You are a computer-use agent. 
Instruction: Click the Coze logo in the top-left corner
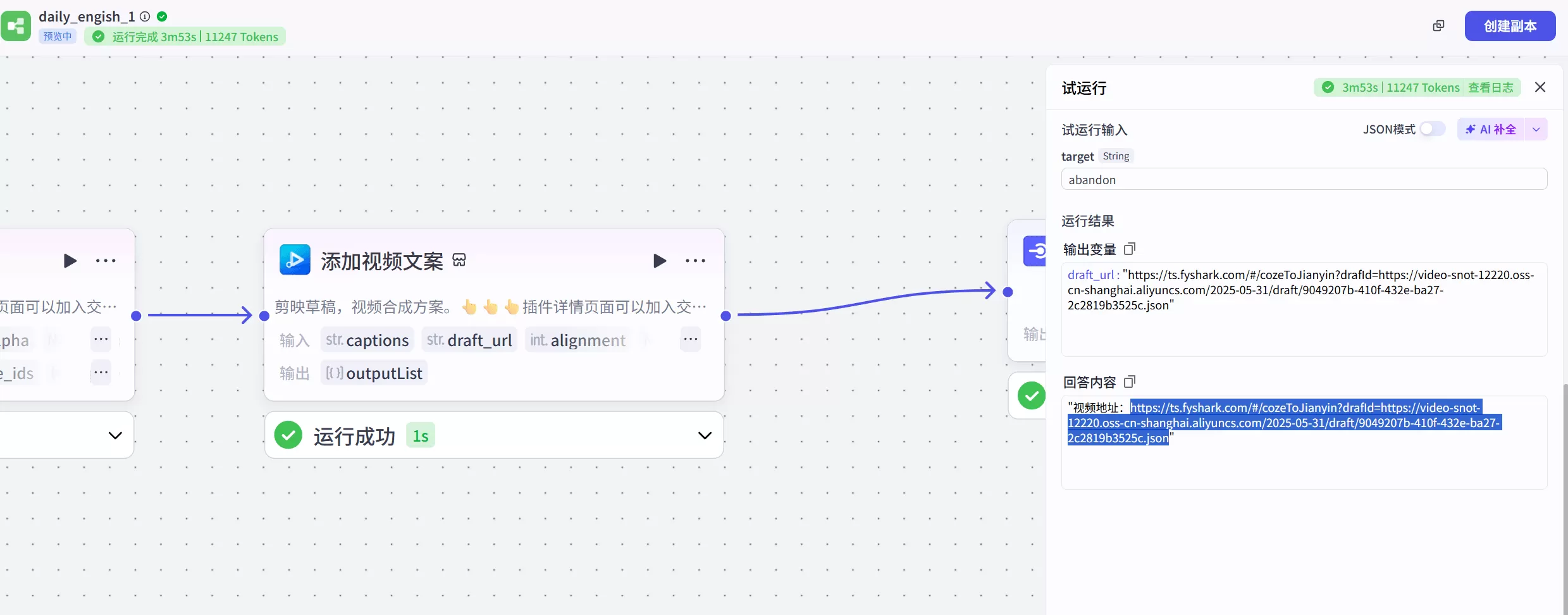click(16, 26)
